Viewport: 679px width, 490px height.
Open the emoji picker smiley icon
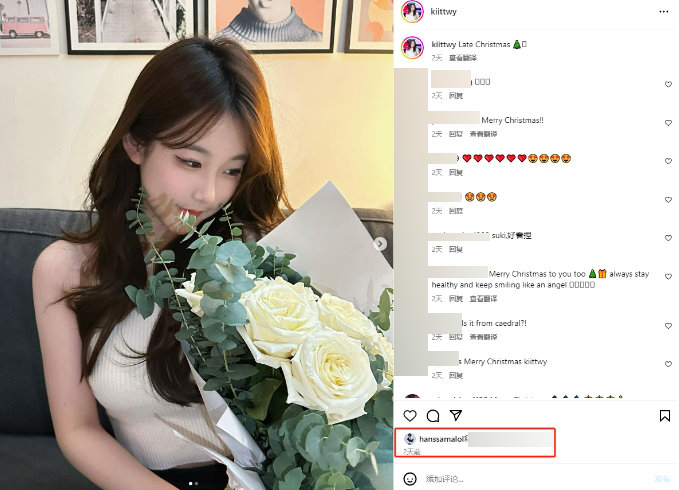point(410,479)
